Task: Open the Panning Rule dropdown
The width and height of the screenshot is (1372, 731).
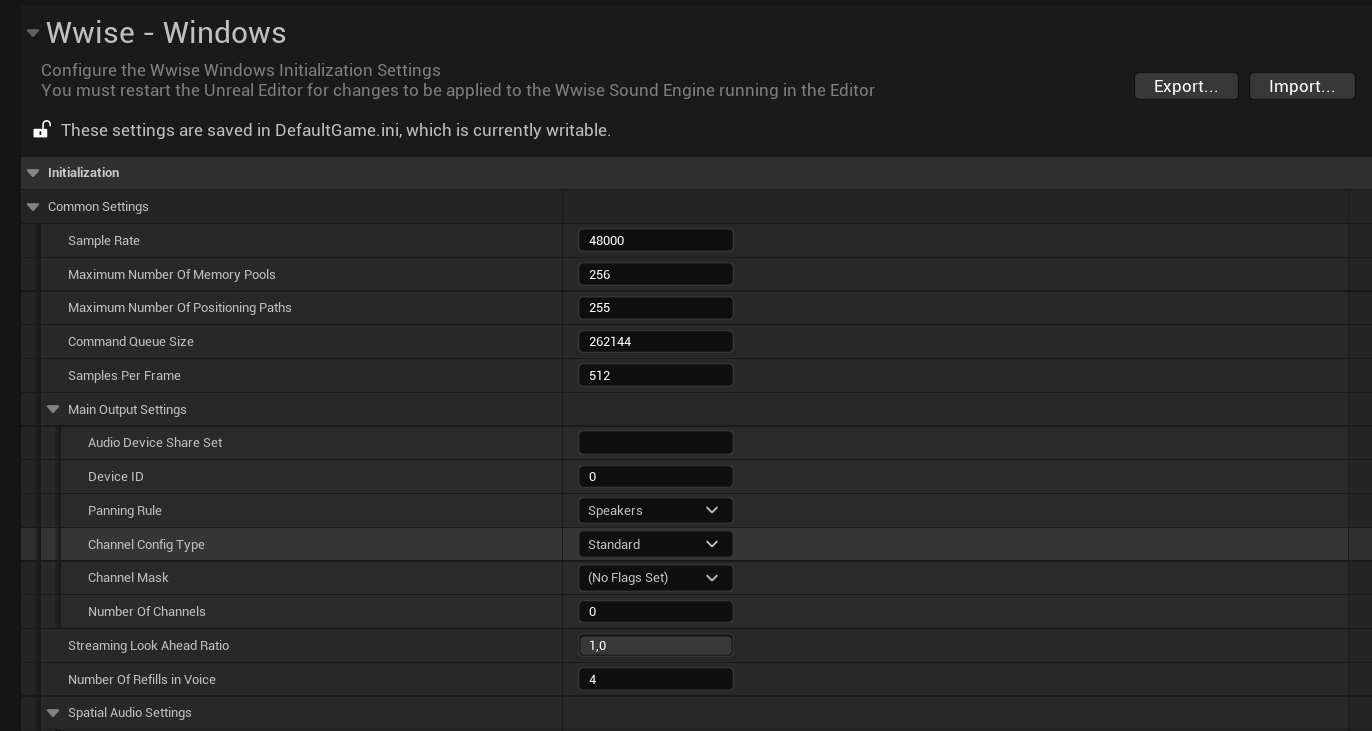Action: [656, 510]
